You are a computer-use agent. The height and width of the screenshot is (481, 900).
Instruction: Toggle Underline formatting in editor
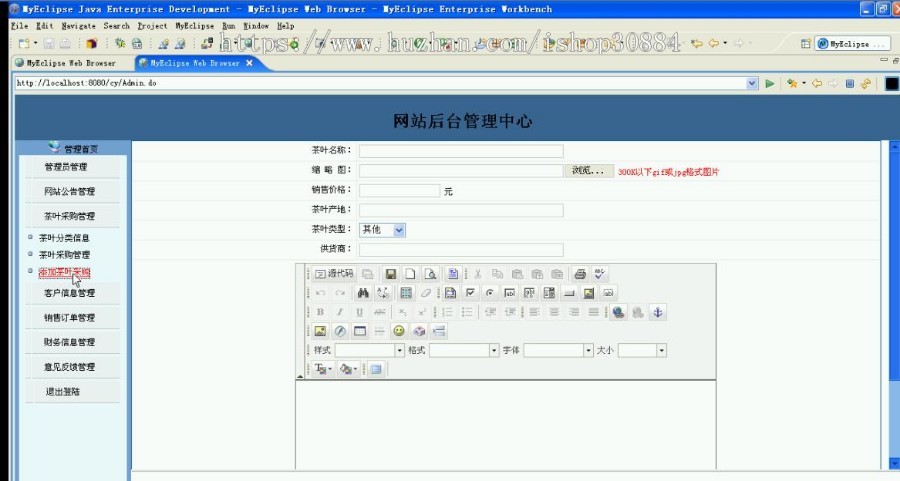coord(359,312)
